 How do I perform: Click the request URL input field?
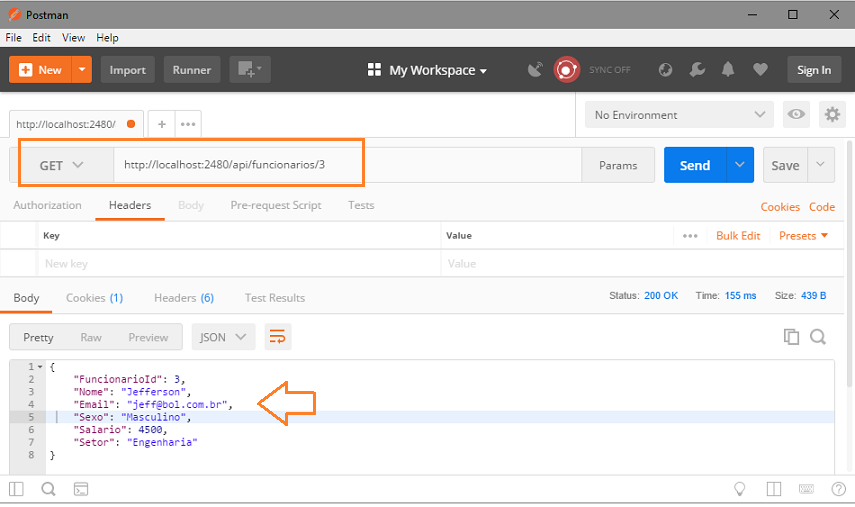click(x=347, y=165)
